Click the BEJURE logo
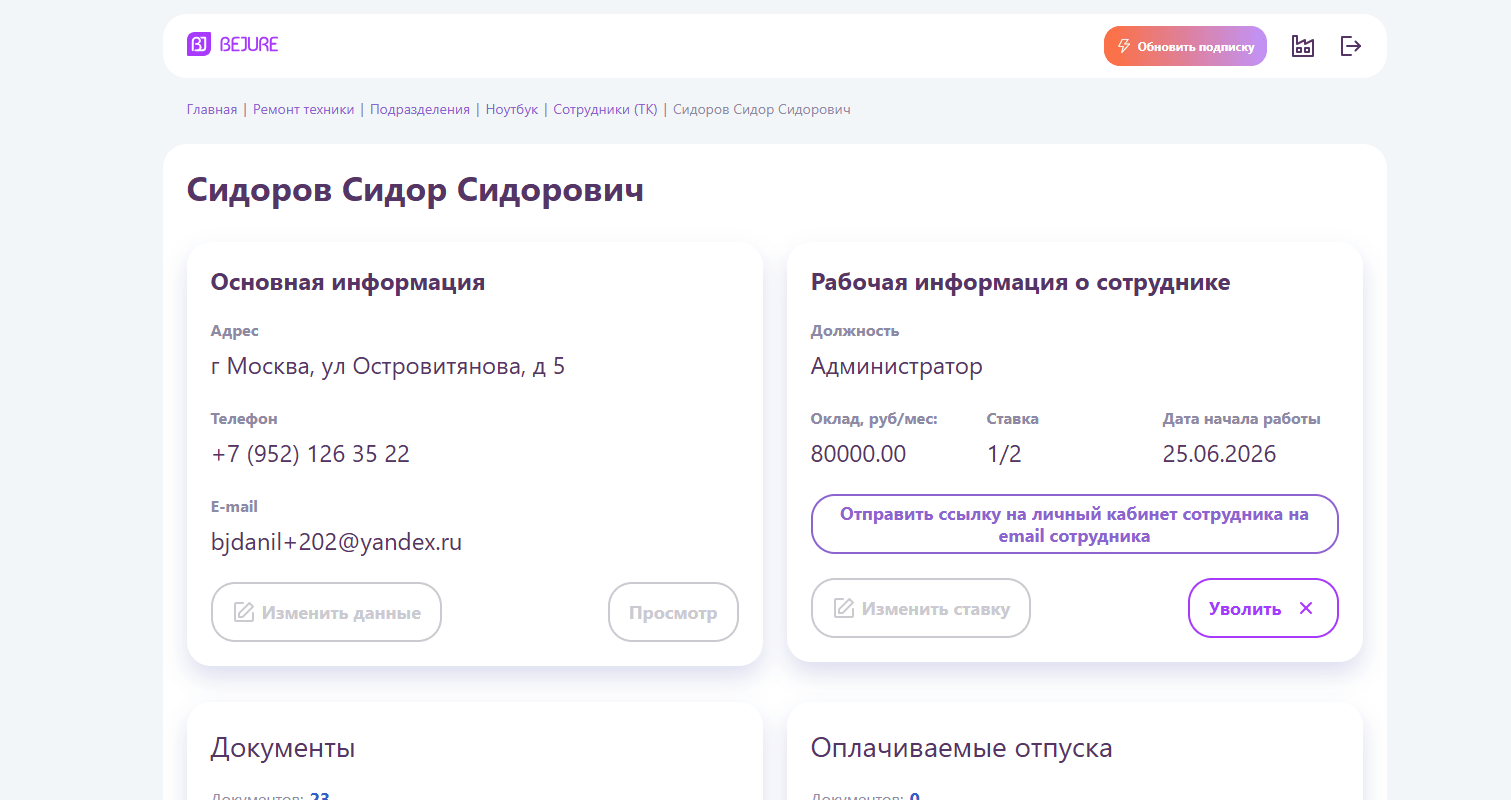The height and width of the screenshot is (800, 1511). coord(232,44)
